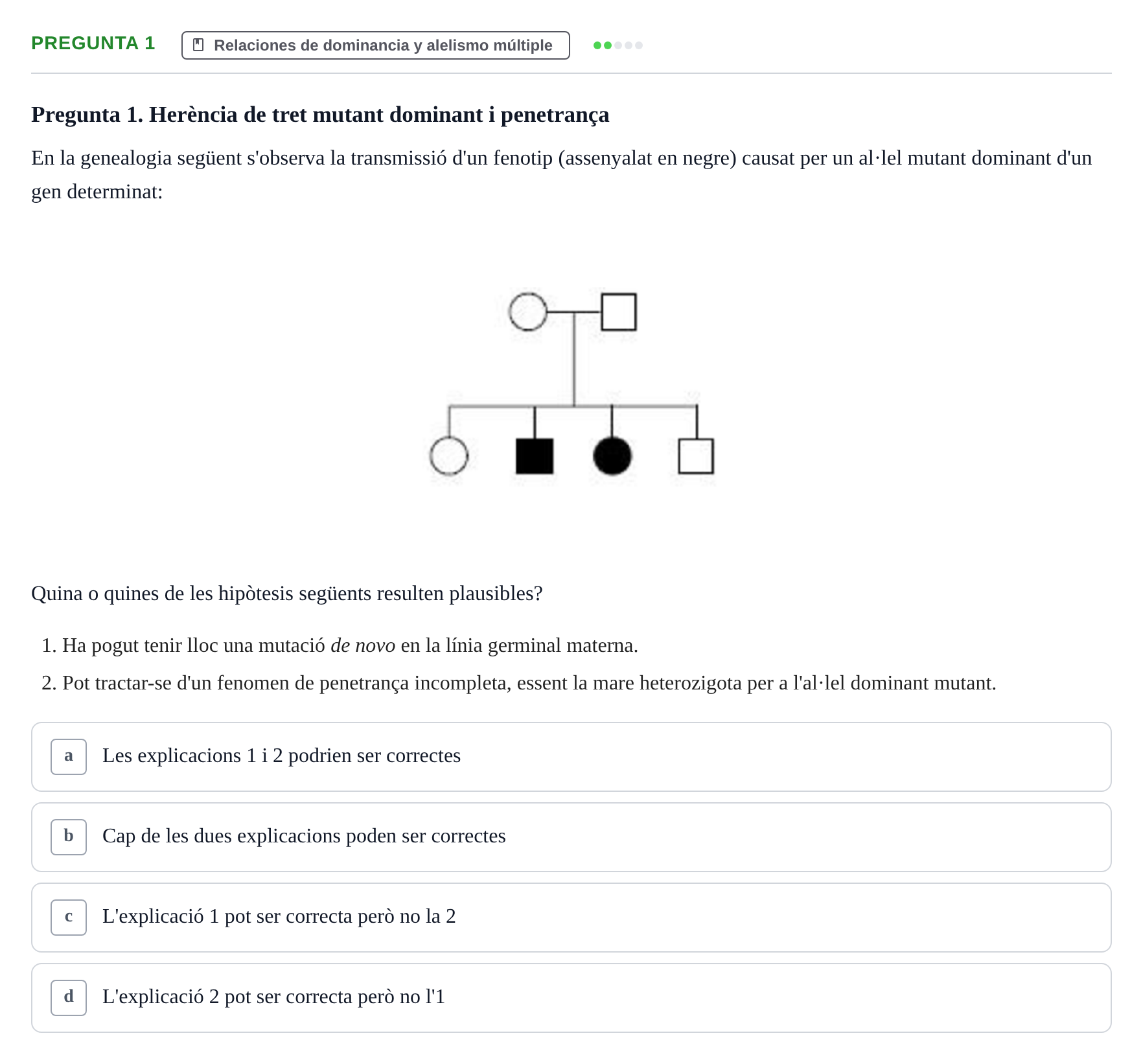
Task: Click the green difficulty dots indicator
Action: [x=618, y=45]
